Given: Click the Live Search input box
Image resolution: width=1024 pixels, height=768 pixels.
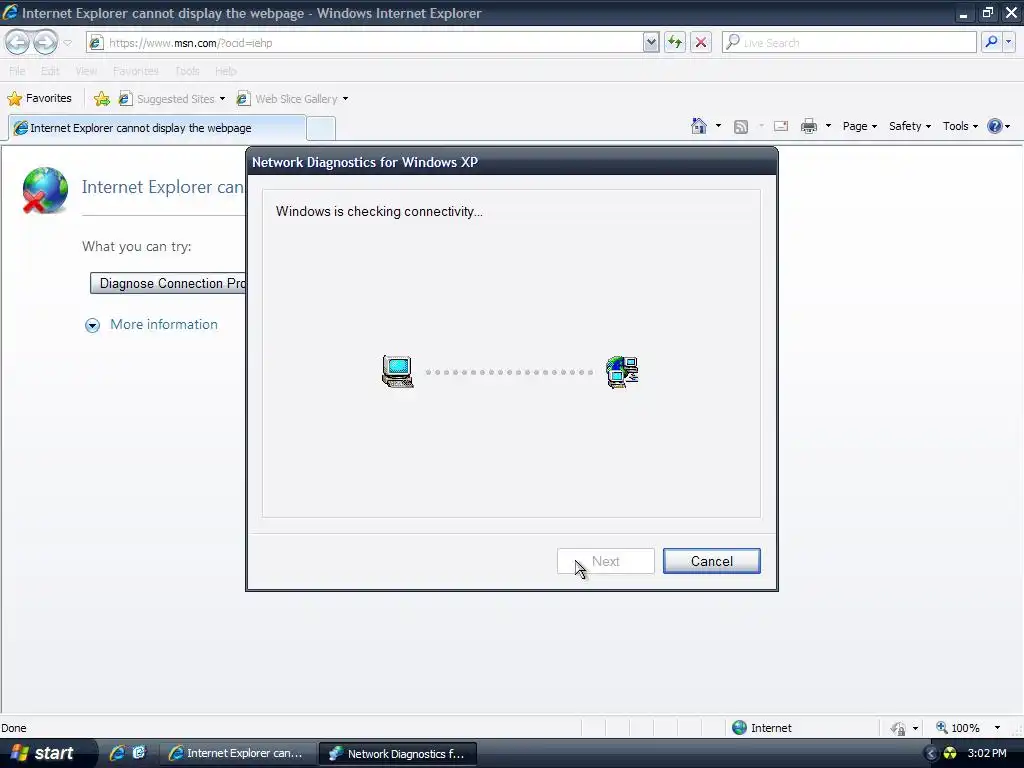Looking at the screenshot, I should (x=849, y=42).
